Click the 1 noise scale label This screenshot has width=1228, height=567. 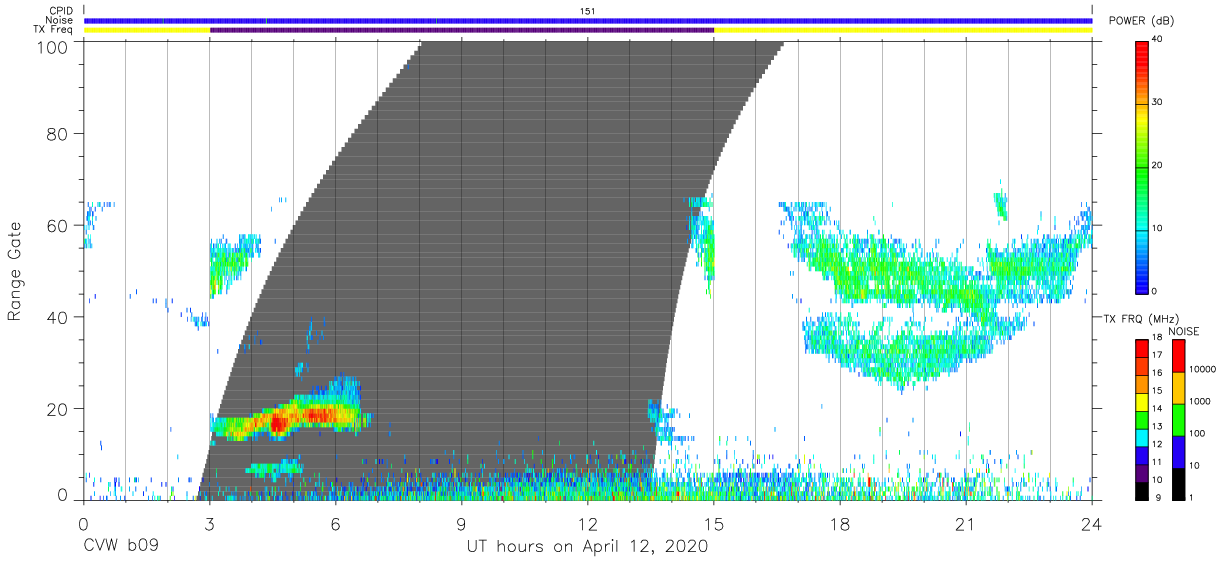pyautogui.click(x=1191, y=497)
